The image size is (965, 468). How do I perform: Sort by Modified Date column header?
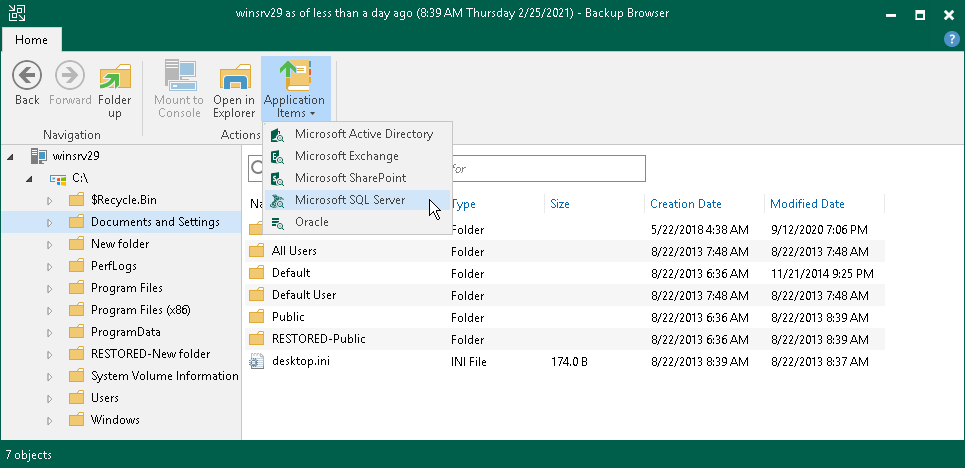point(806,204)
